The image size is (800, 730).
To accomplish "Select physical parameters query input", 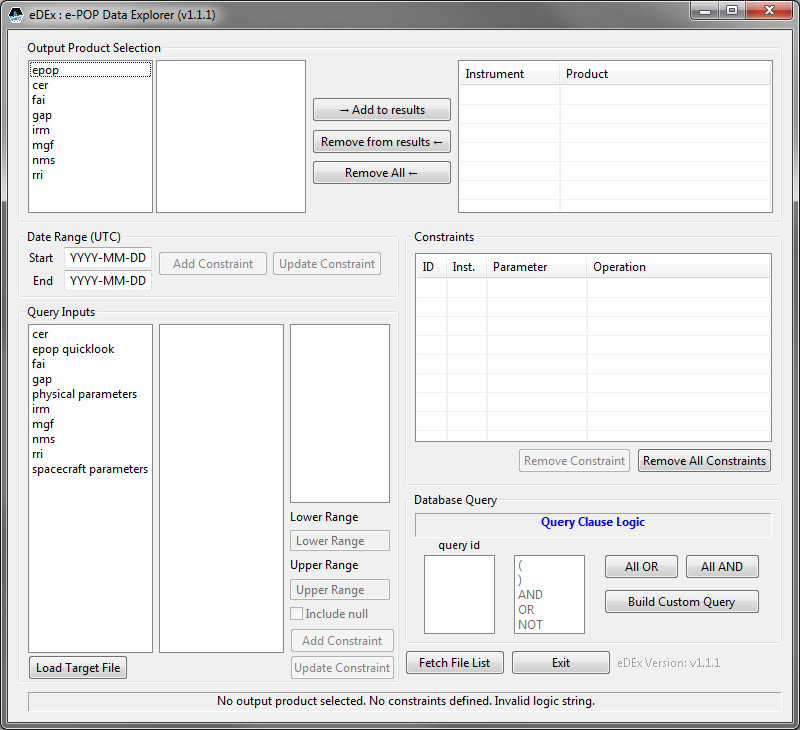I will (x=84, y=394).
